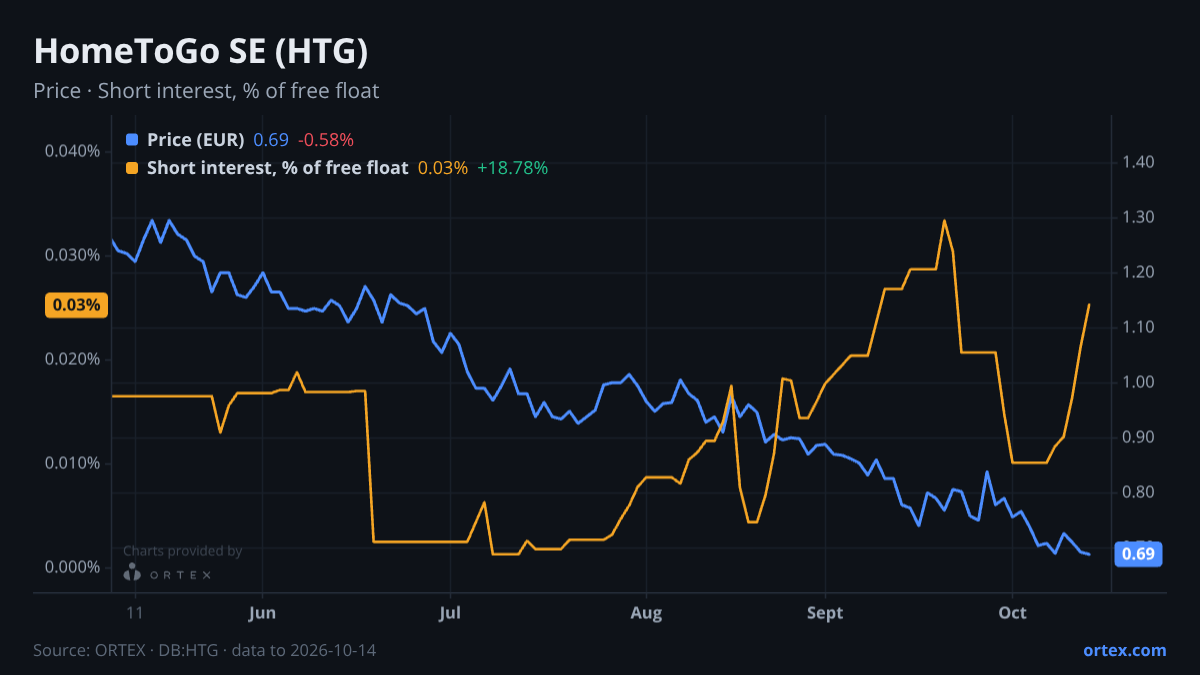Open the ortex.com link
1200x675 pixels.
[x=1124, y=650]
